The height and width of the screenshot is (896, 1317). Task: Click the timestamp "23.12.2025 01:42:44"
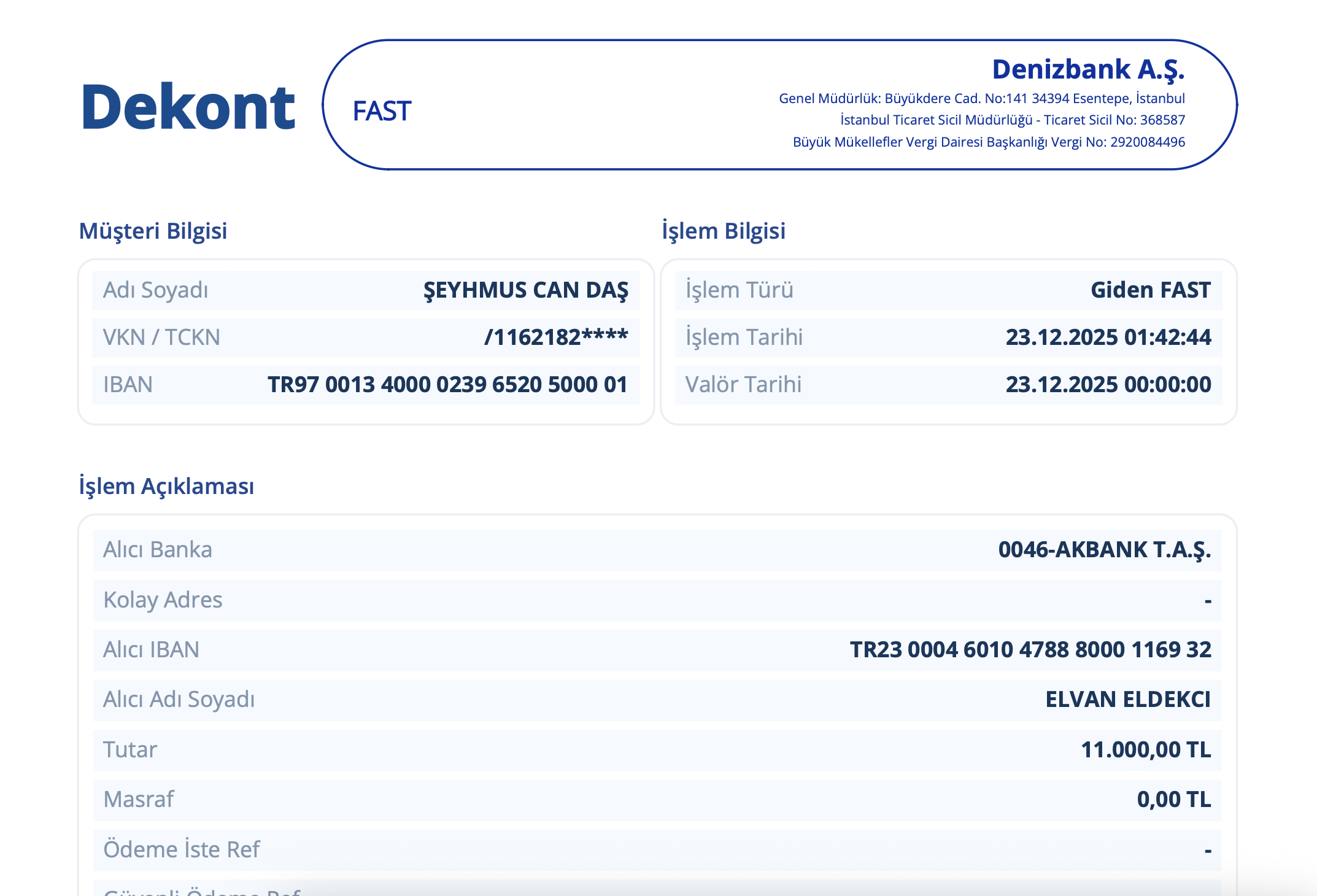coord(1108,338)
